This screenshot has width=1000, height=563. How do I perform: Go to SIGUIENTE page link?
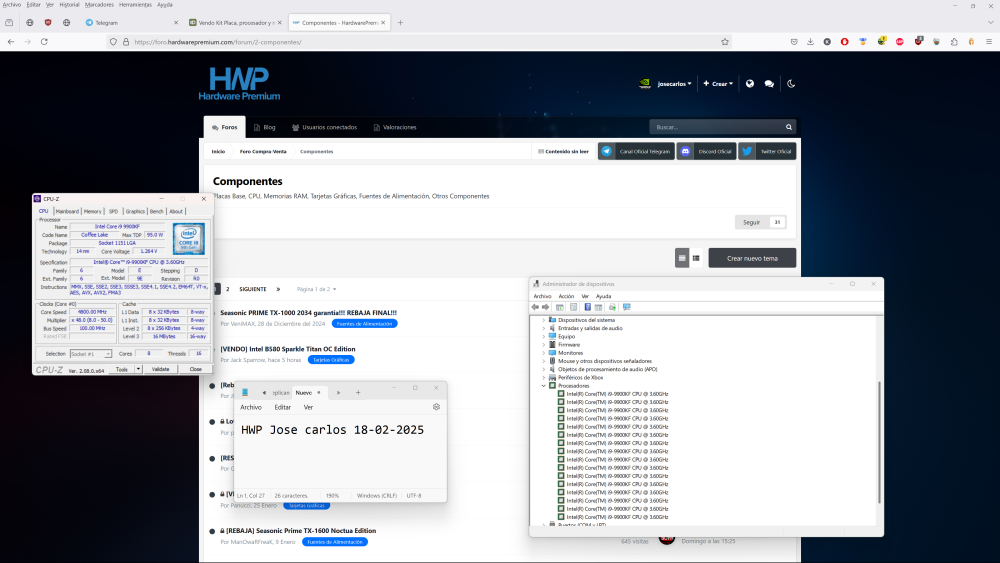(253, 289)
